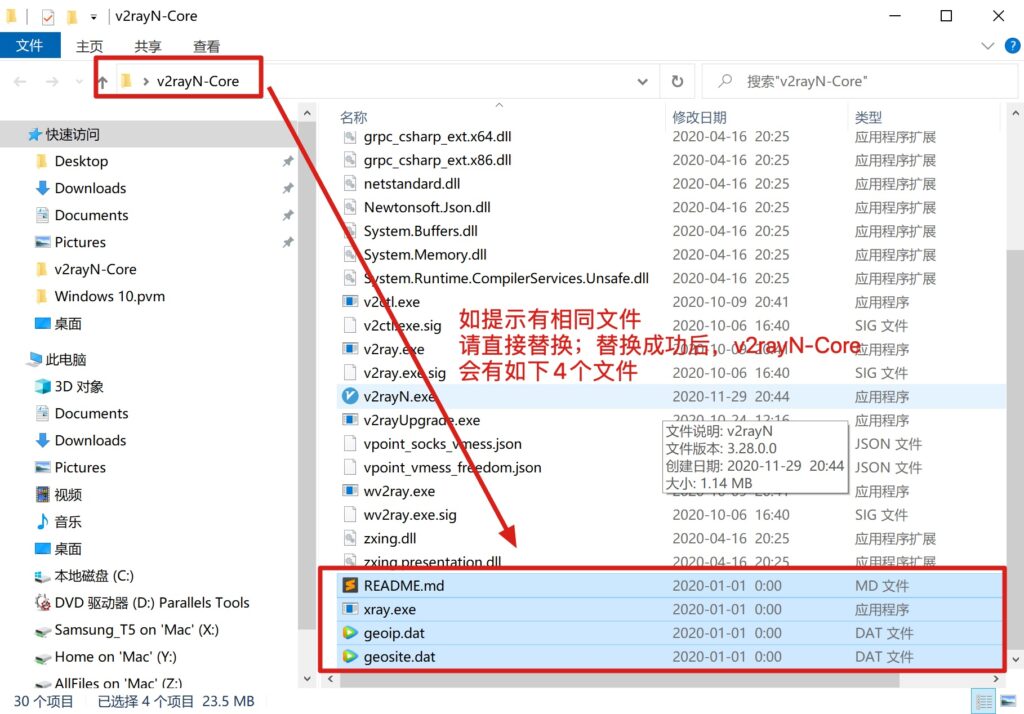This screenshot has width=1024, height=714.
Task: Select the v2rayN.exe application icon
Action: pos(350,396)
